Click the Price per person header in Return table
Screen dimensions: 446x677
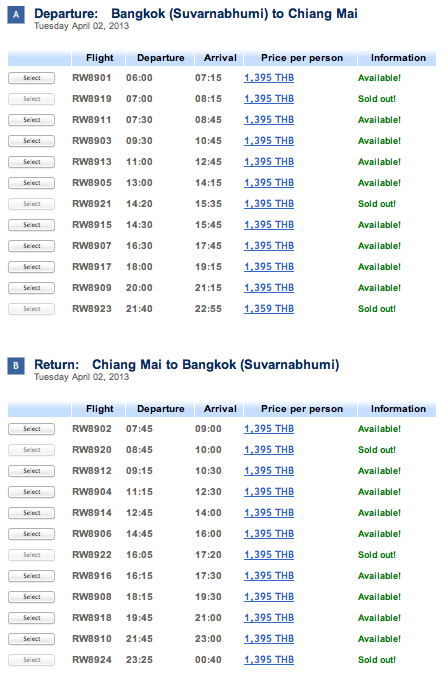coord(301,409)
